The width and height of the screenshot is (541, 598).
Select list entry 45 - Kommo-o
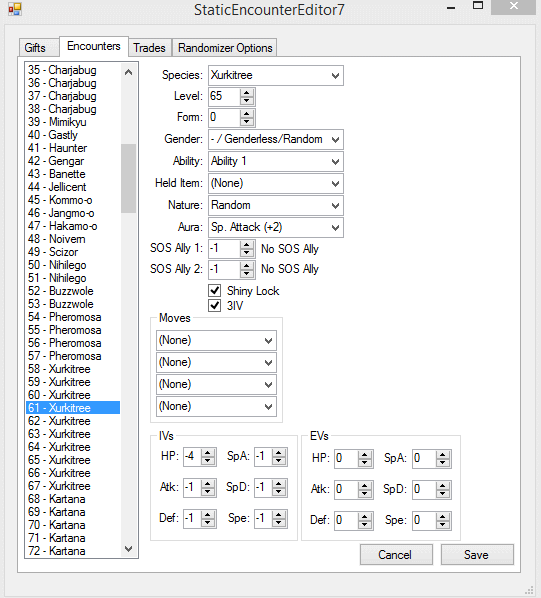click(73, 200)
